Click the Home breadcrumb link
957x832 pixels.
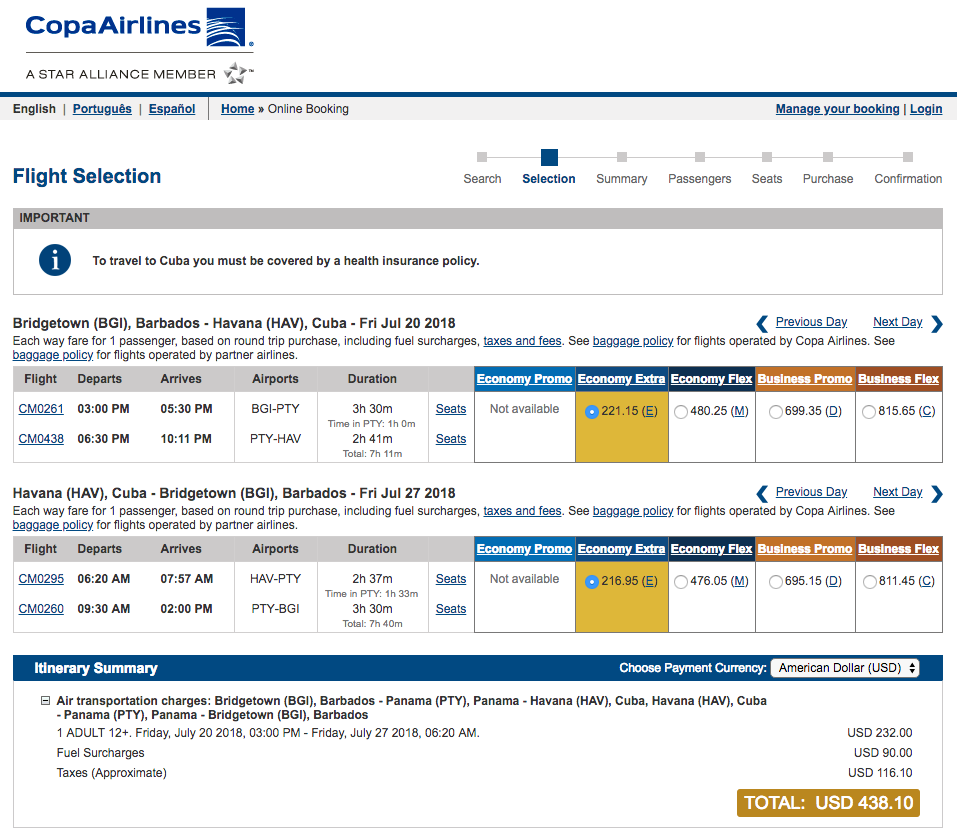pyautogui.click(x=237, y=109)
